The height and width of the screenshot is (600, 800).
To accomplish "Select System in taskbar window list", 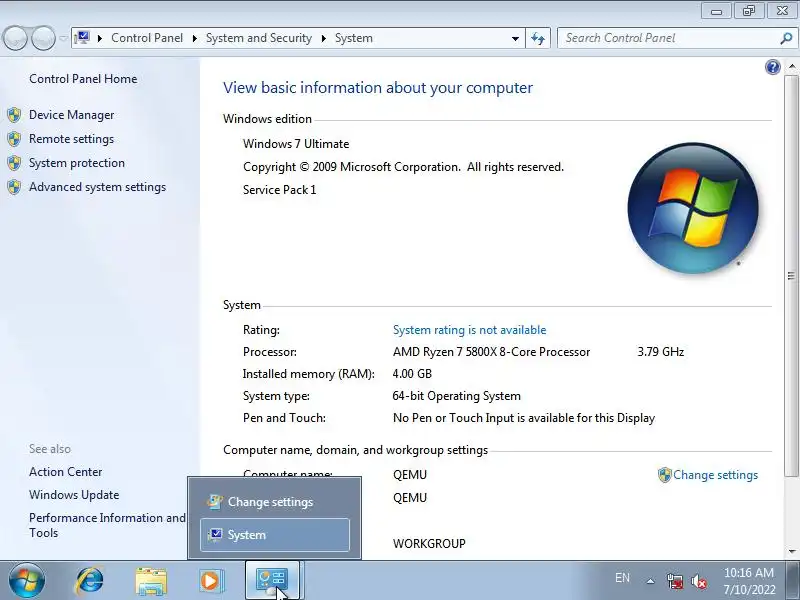I will pyautogui.click(x=275, y=535).
